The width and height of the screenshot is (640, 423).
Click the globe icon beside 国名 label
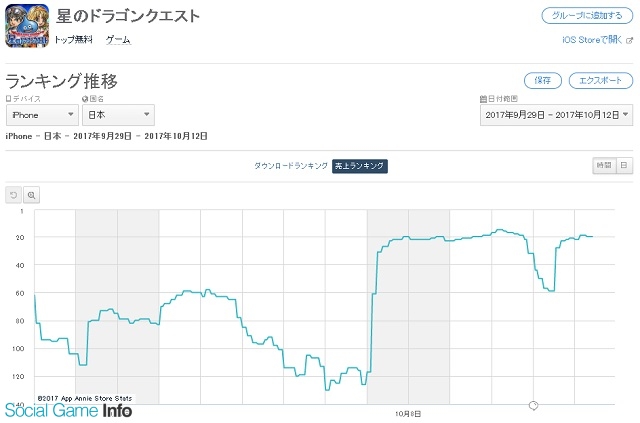(85, 98)
